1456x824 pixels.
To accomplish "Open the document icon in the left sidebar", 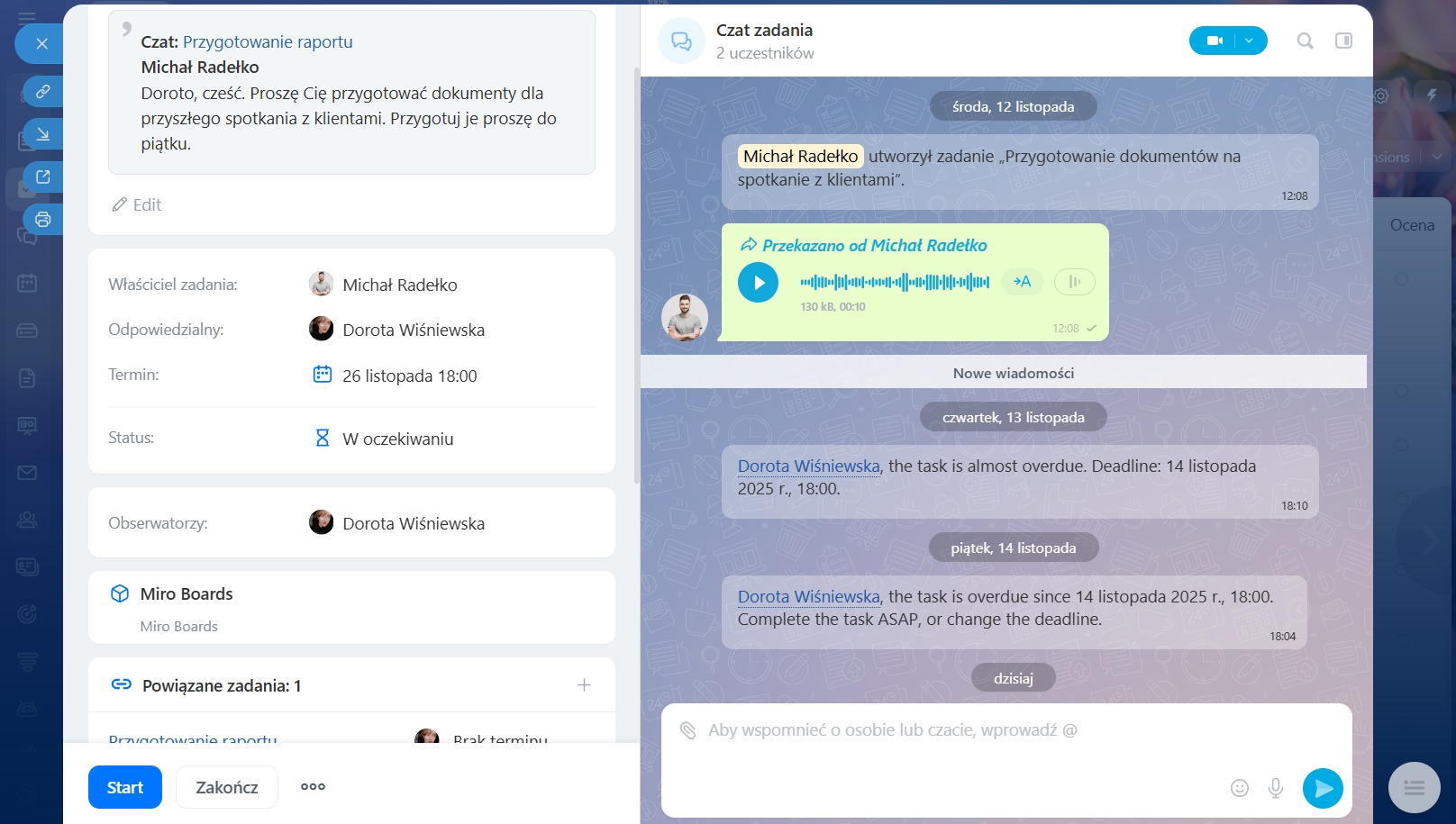I will (27, 378).
